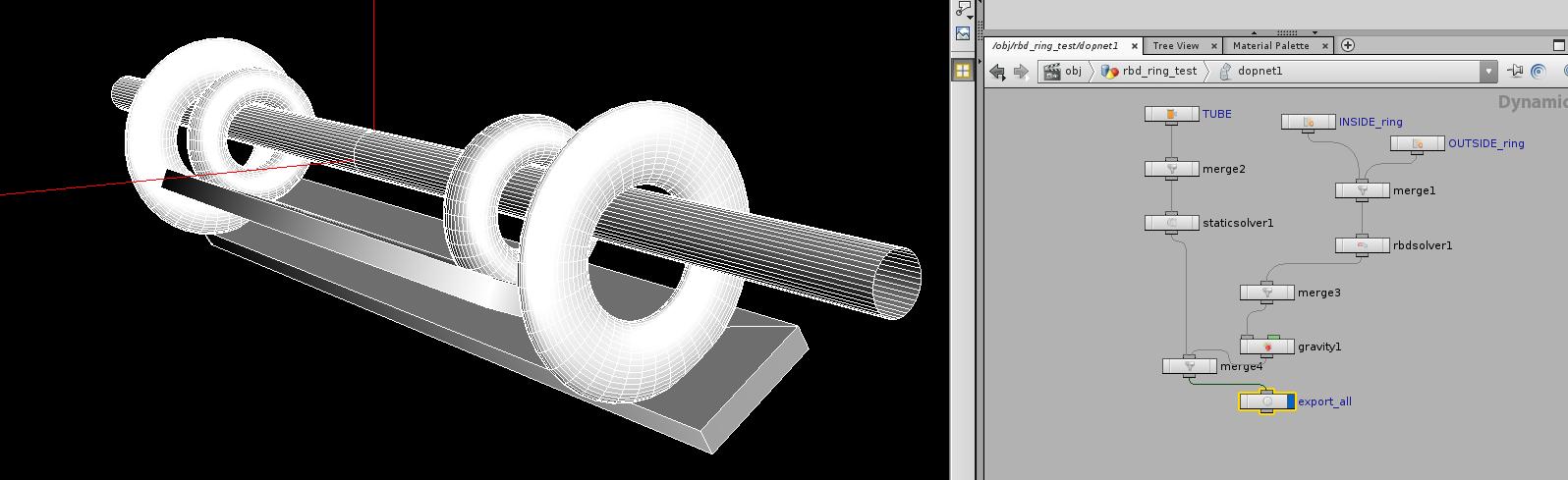Click the gravity1 label
The image size is (1568, 480).
click(x=1319, y=347)
